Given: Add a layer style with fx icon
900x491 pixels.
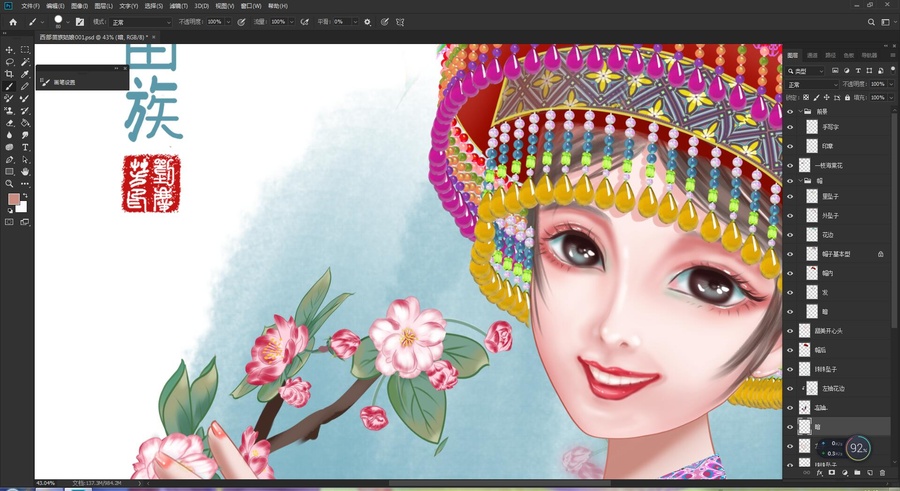Looking at the screenshot, I should pyautogui.click(x=820, y=473).
